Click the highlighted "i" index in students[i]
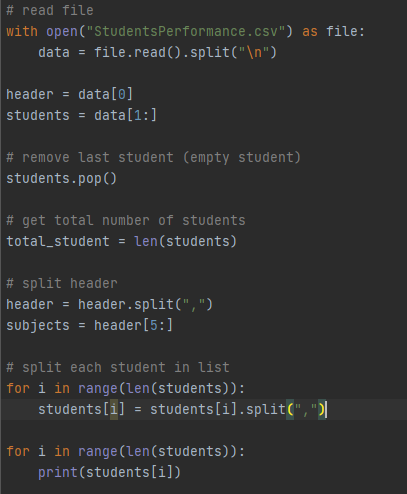 [x=114, y=409]
